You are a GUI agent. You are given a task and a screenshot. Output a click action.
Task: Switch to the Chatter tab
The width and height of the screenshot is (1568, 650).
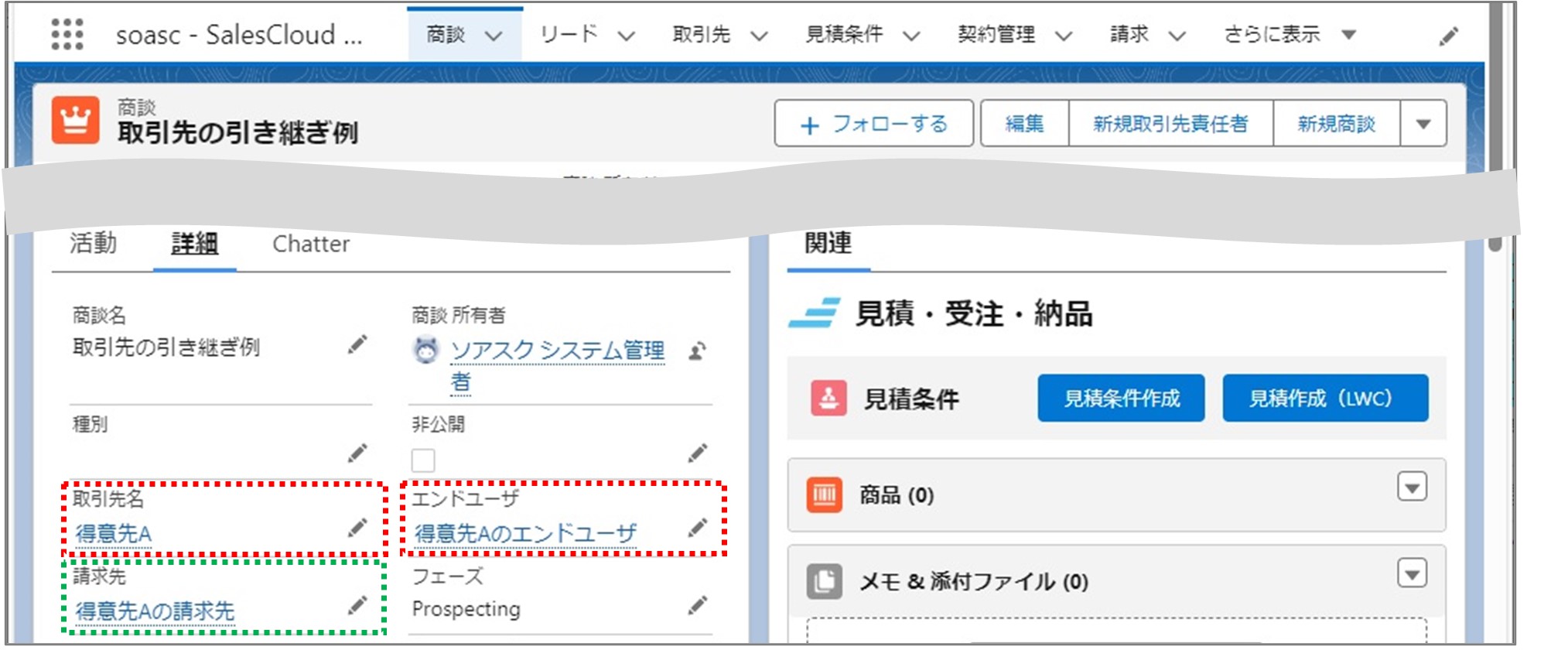(x=311, y=244)
